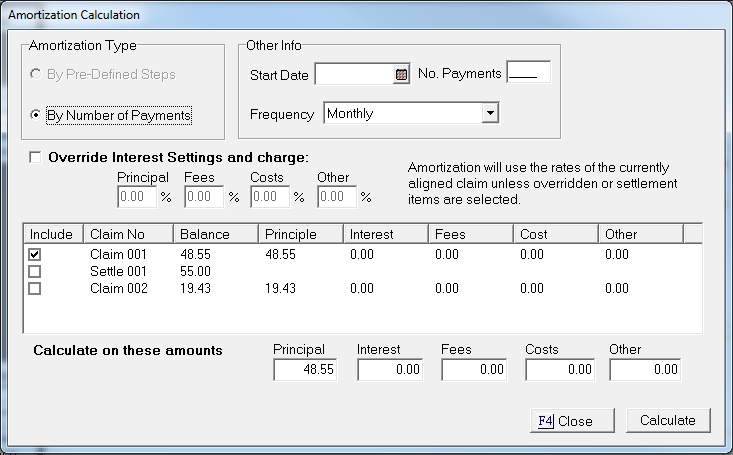The height and width of the screenshot is (455, 733).
Task: Click the Balance column header
Action: (x=212, y=234)
